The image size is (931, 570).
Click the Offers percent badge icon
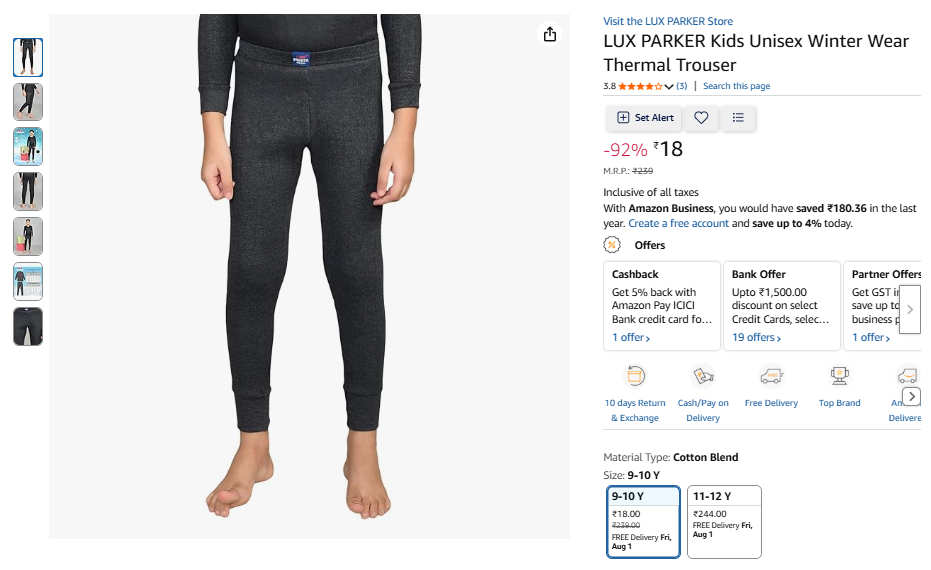pos(612,245)
